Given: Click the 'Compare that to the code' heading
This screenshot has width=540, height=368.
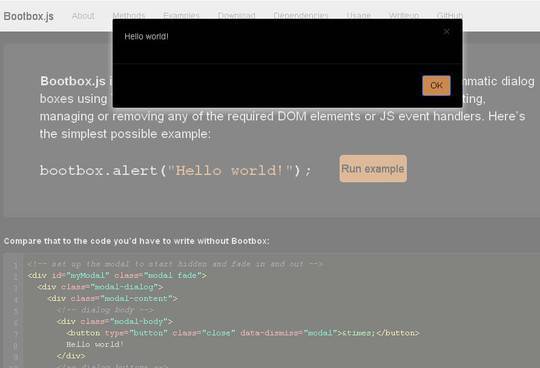Looking at the screenshot, I should click(x=137, y=241).
